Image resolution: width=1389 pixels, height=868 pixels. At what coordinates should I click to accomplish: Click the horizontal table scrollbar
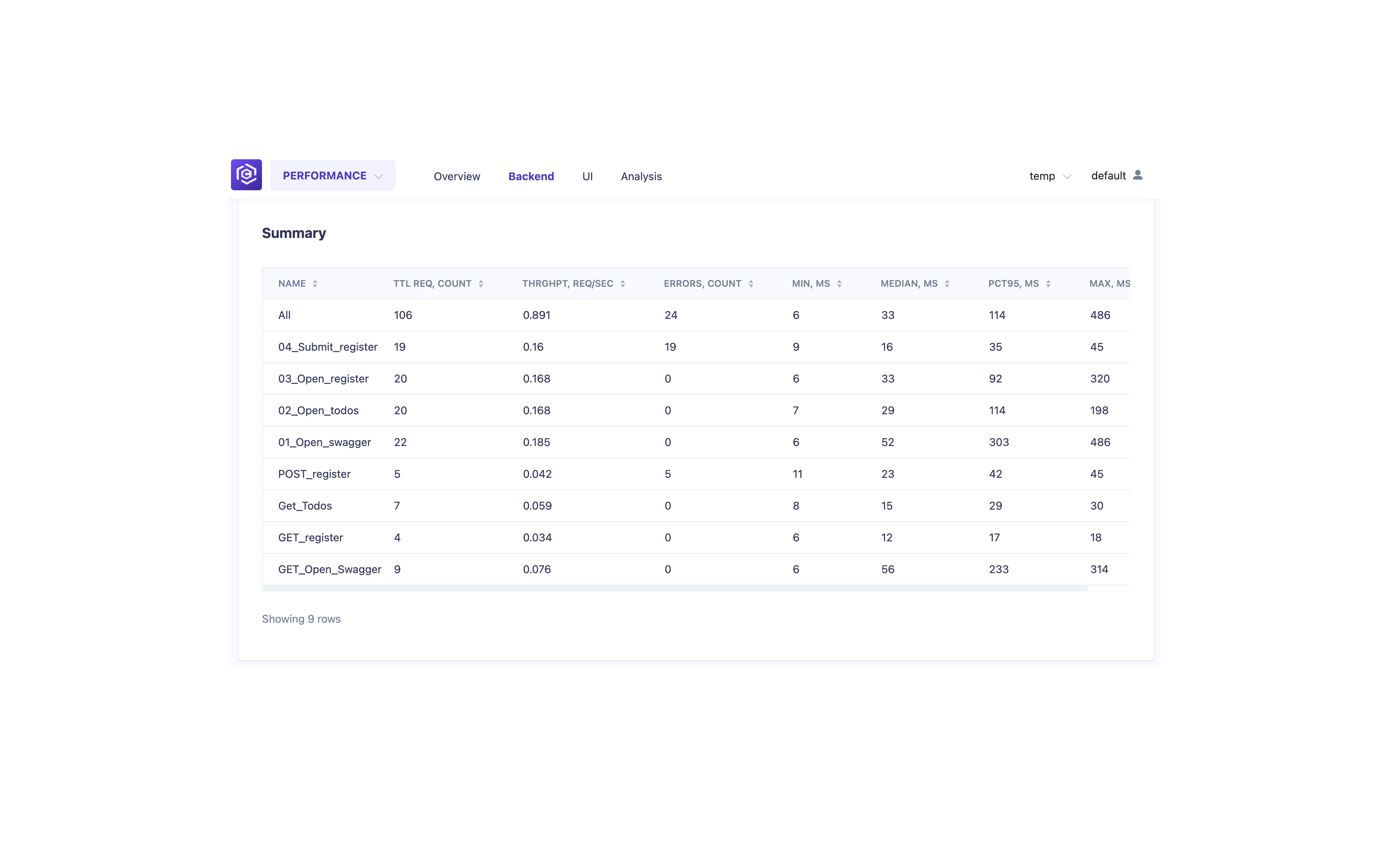click(x=675, y=589)
